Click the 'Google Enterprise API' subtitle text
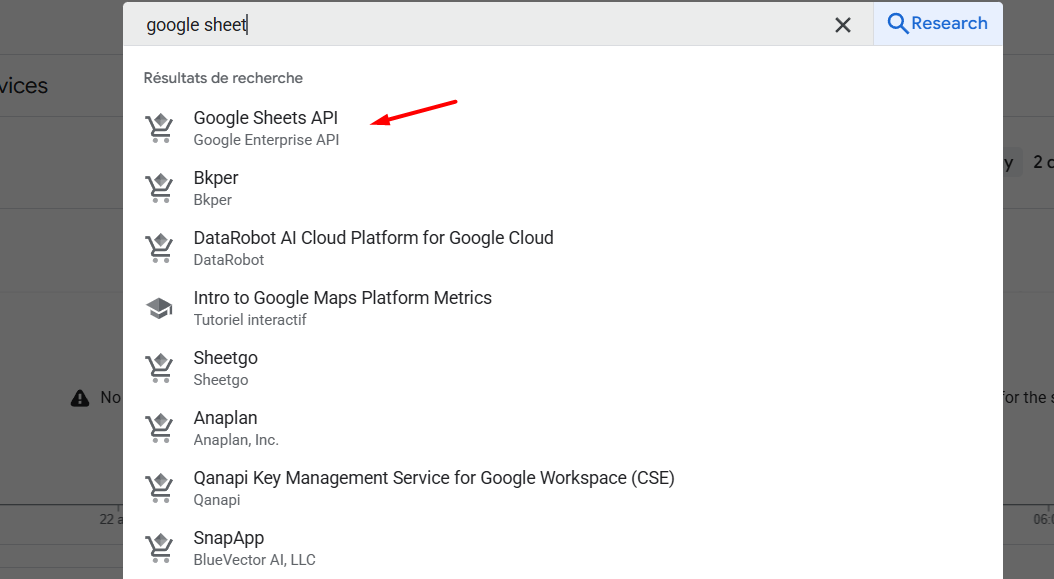This screenshot has width=1054, height=579. [x=266, y=140]
